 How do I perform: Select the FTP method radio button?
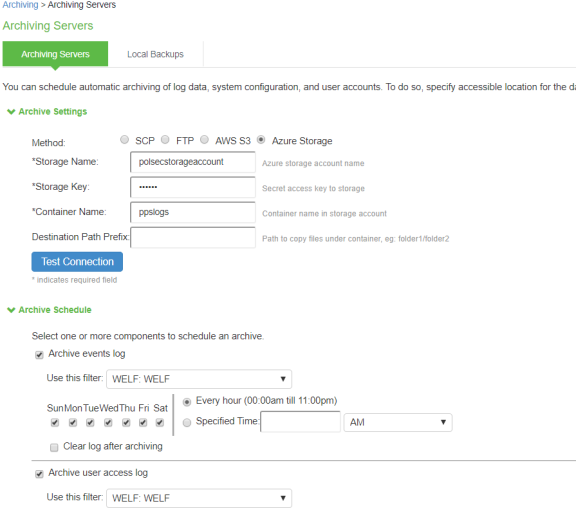[x=165, y=140]
